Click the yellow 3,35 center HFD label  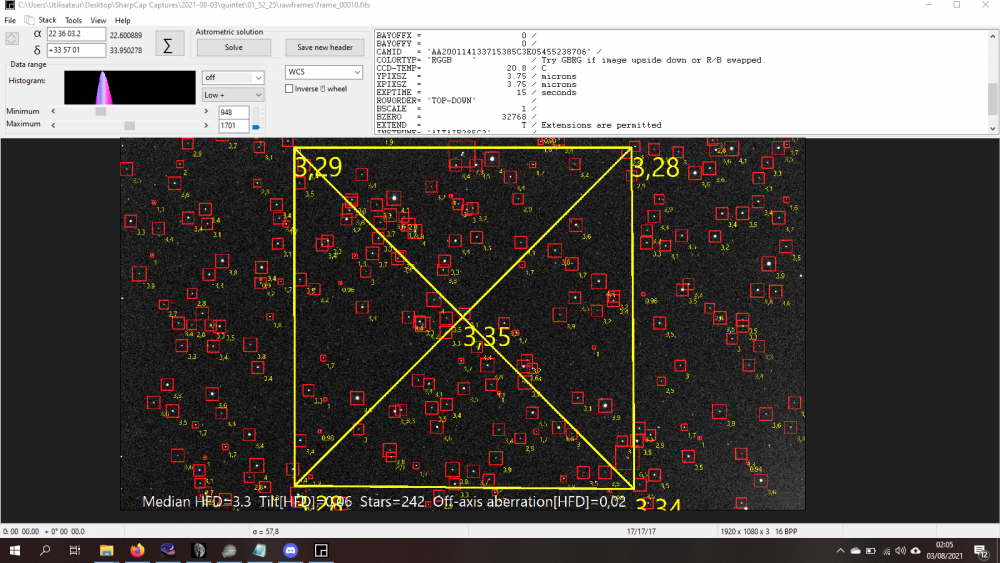[487, 337]
